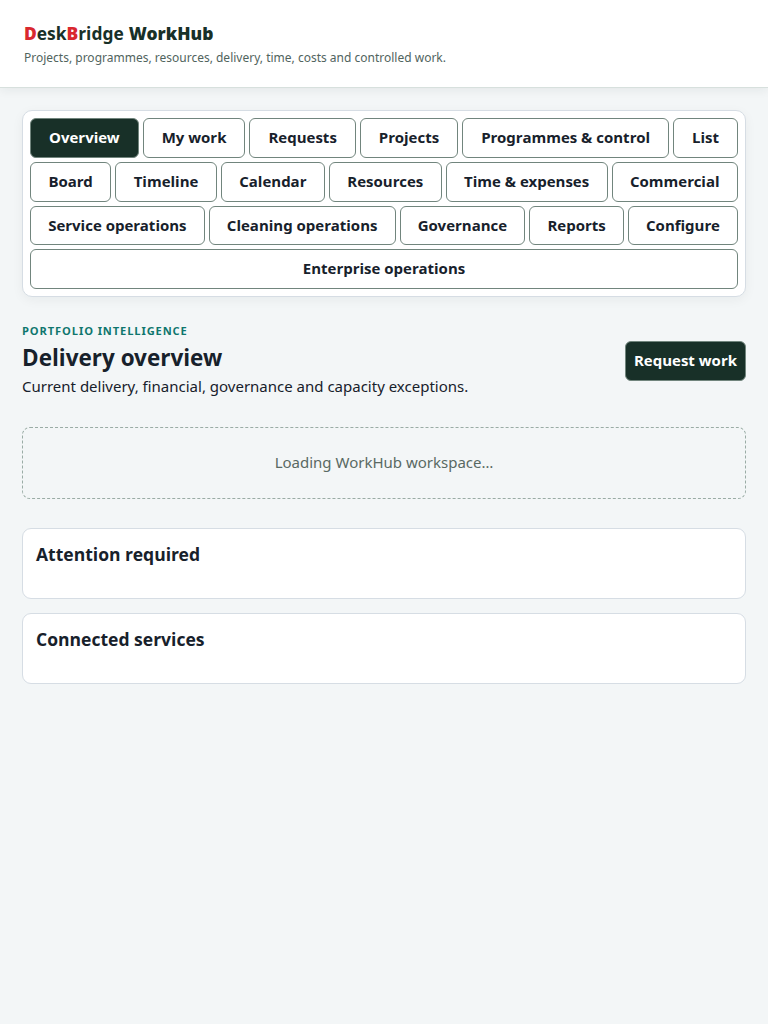This screenshot has width=768, height=1024.
Task: Switch to the List view tab
Action: (705, 138)
